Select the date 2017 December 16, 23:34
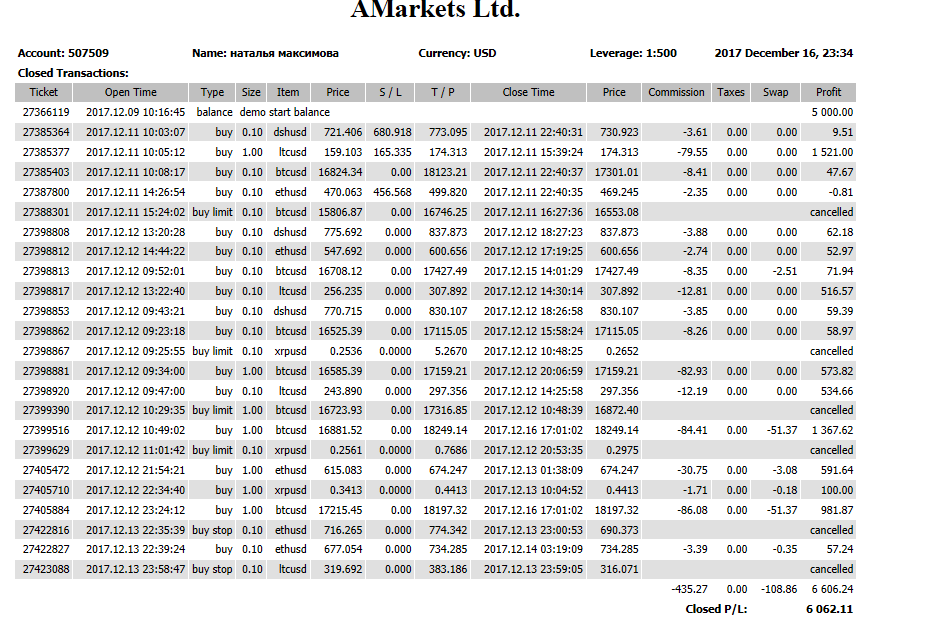 784,53
